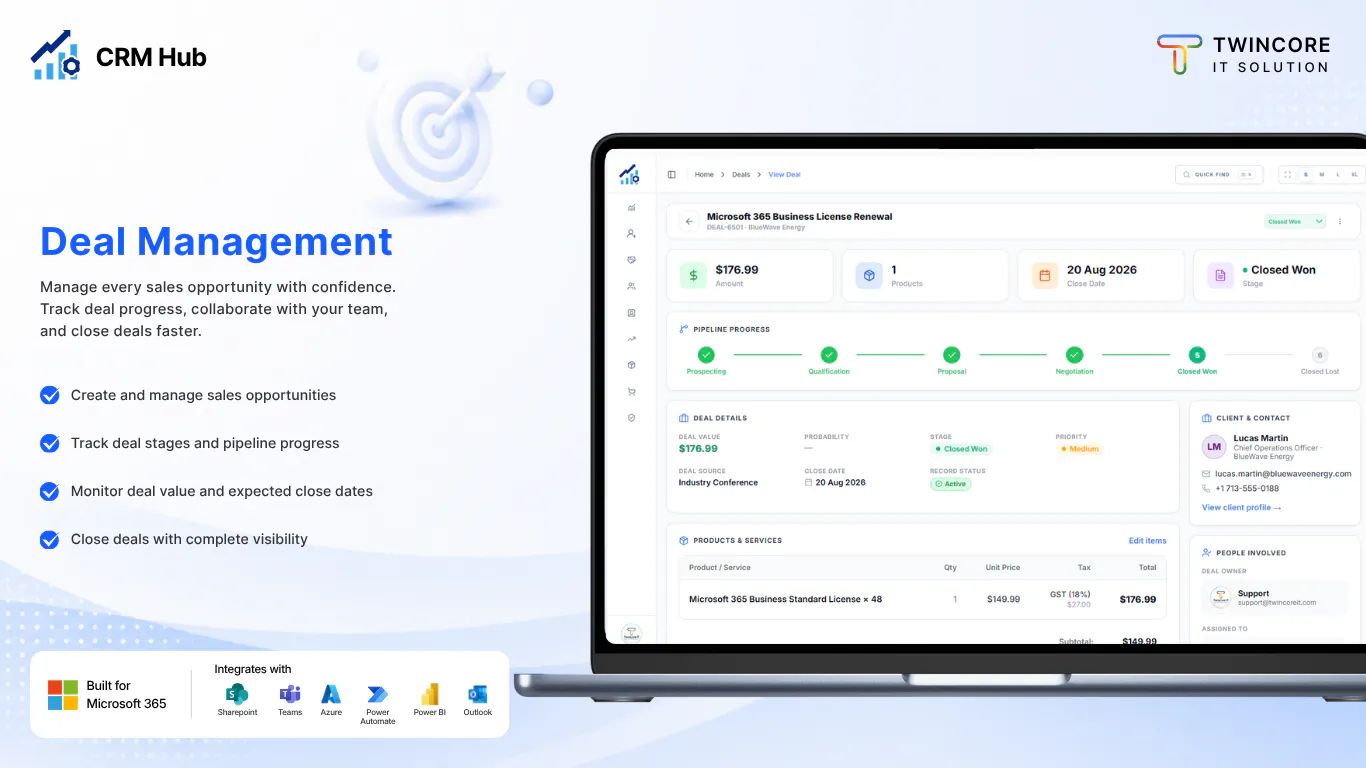This screenshot has height=768, width=1366.
Task: Click the Built for Microsoft 365 logo
Action: pyautogui.click(x=107, y=695)
